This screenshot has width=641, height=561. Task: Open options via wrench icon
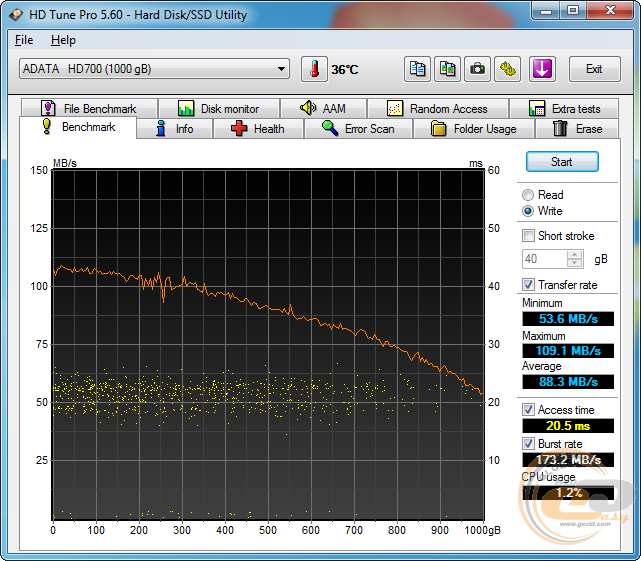507,69
